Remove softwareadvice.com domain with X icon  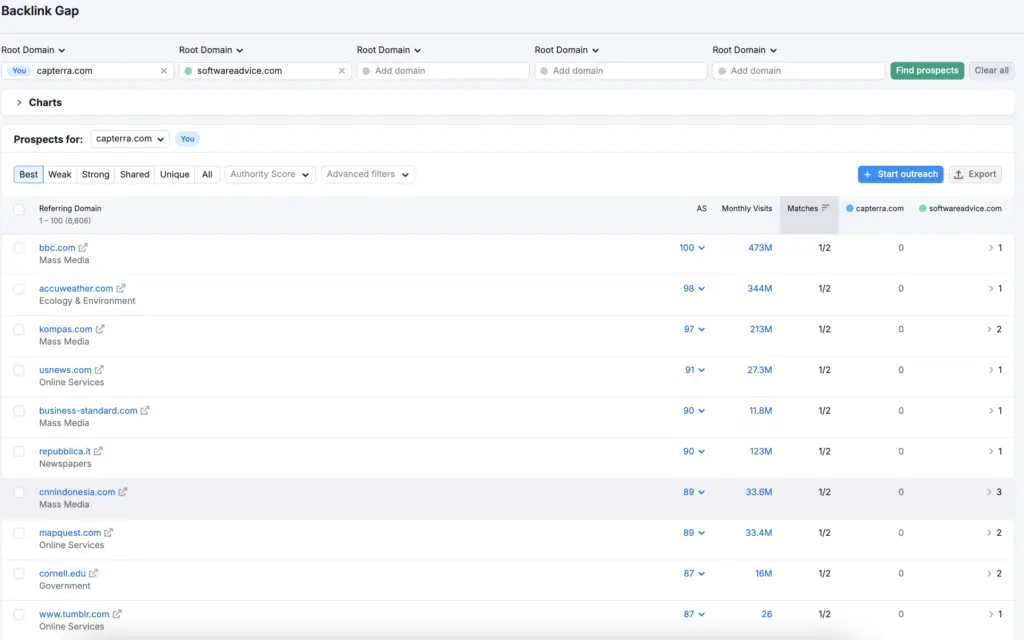[x=342, y=71]
